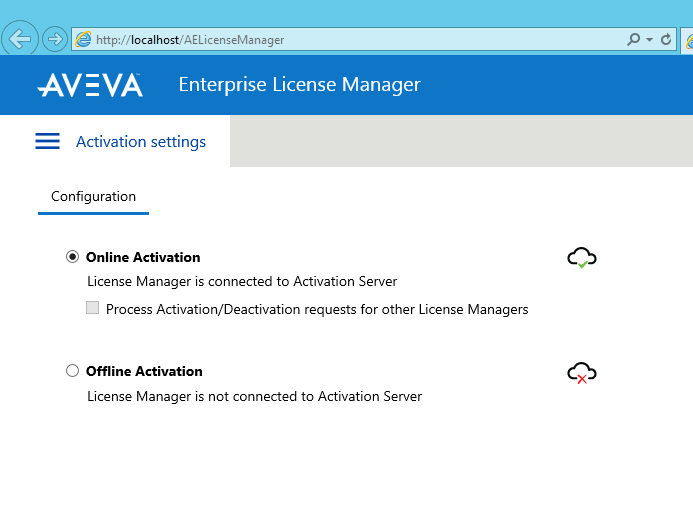The width and height of the screenshot is (693, 507).
Task: Select the Offline Activation radio button
Action: pyautogui.click(x=72, y=370)
